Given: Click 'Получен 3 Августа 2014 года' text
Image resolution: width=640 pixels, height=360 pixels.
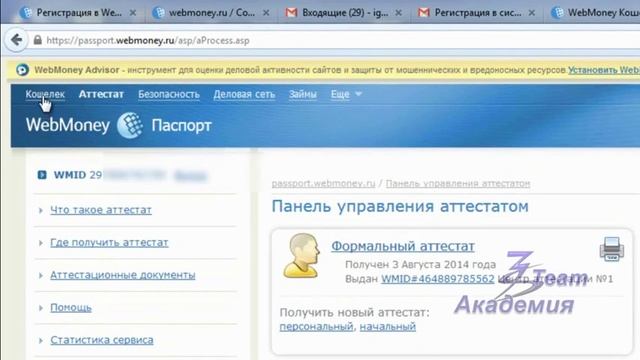Looking at the screenshot, I should point(420,264).
